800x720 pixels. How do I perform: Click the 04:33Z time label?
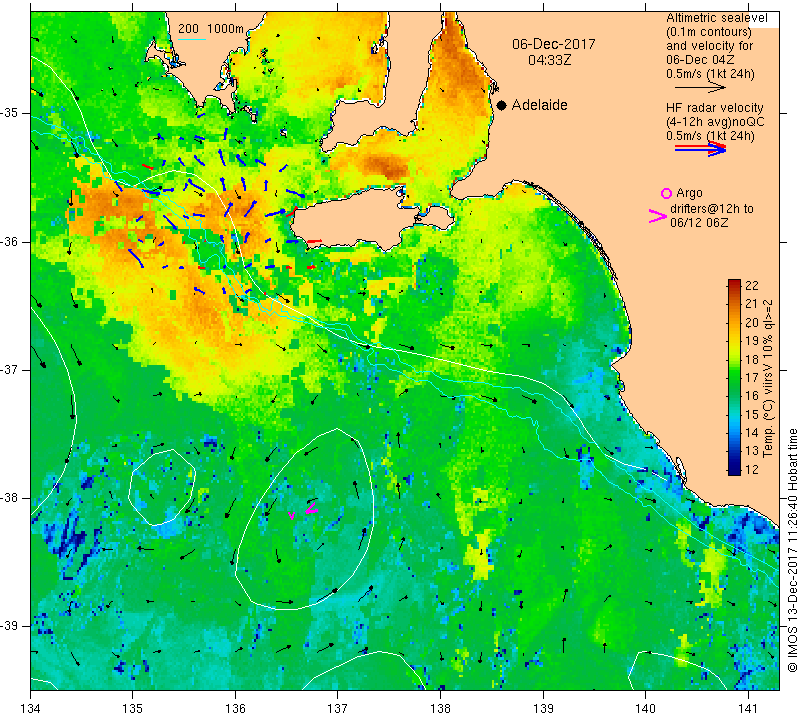[x=549, y=60]
